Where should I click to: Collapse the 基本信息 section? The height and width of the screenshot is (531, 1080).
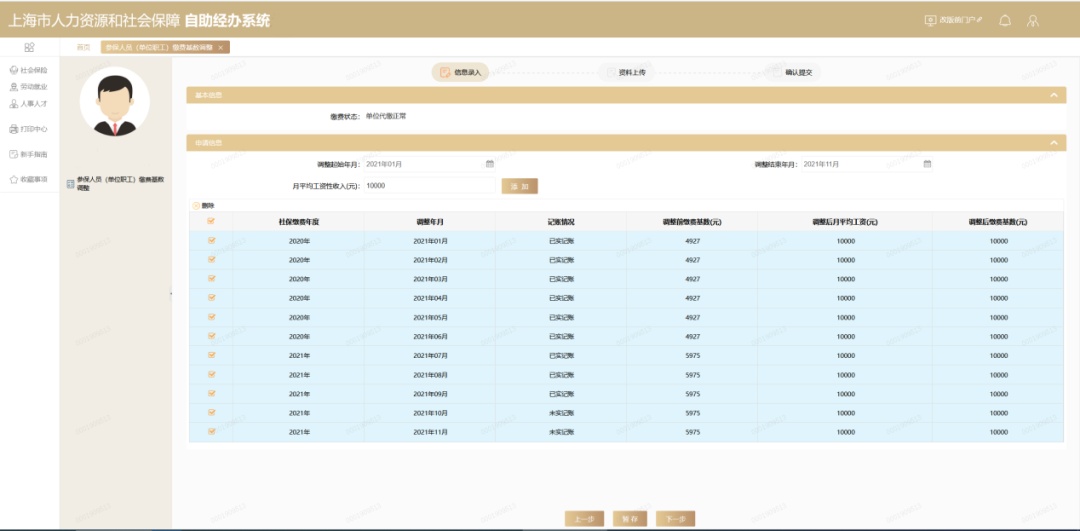click(1053, 95)
